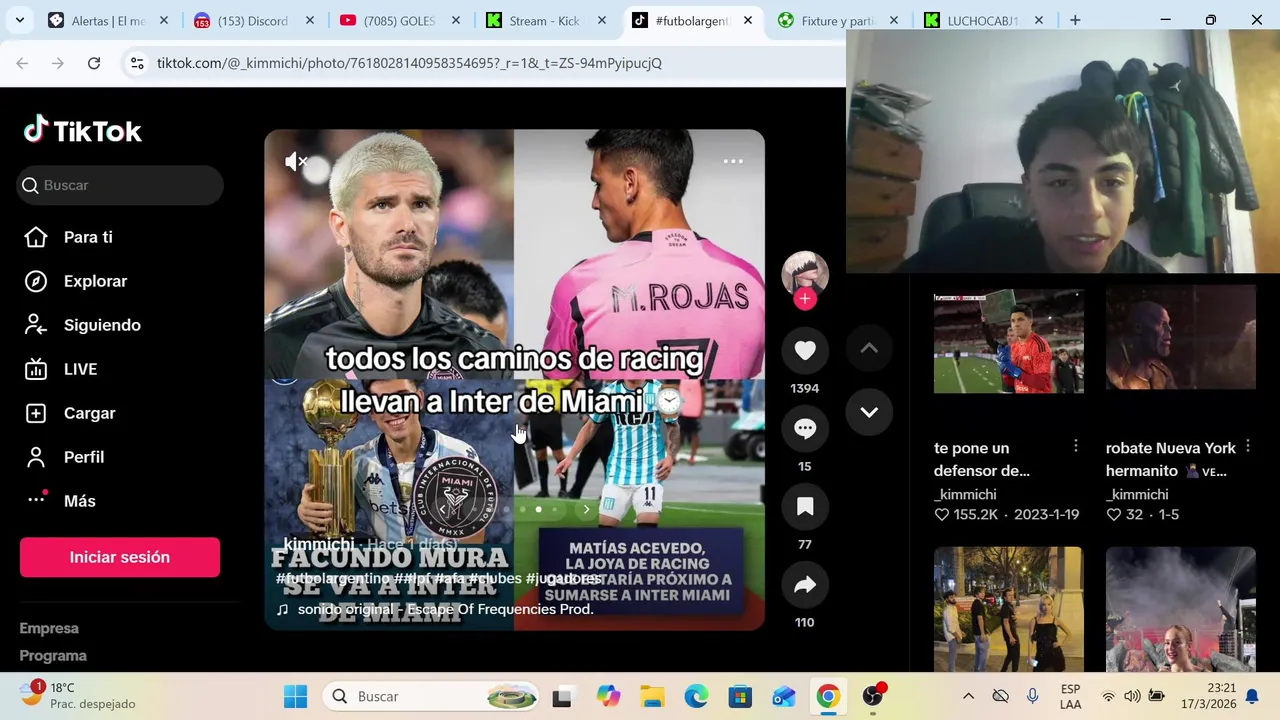
Task: Click the TikTok logo
Action: pos(83,131)
